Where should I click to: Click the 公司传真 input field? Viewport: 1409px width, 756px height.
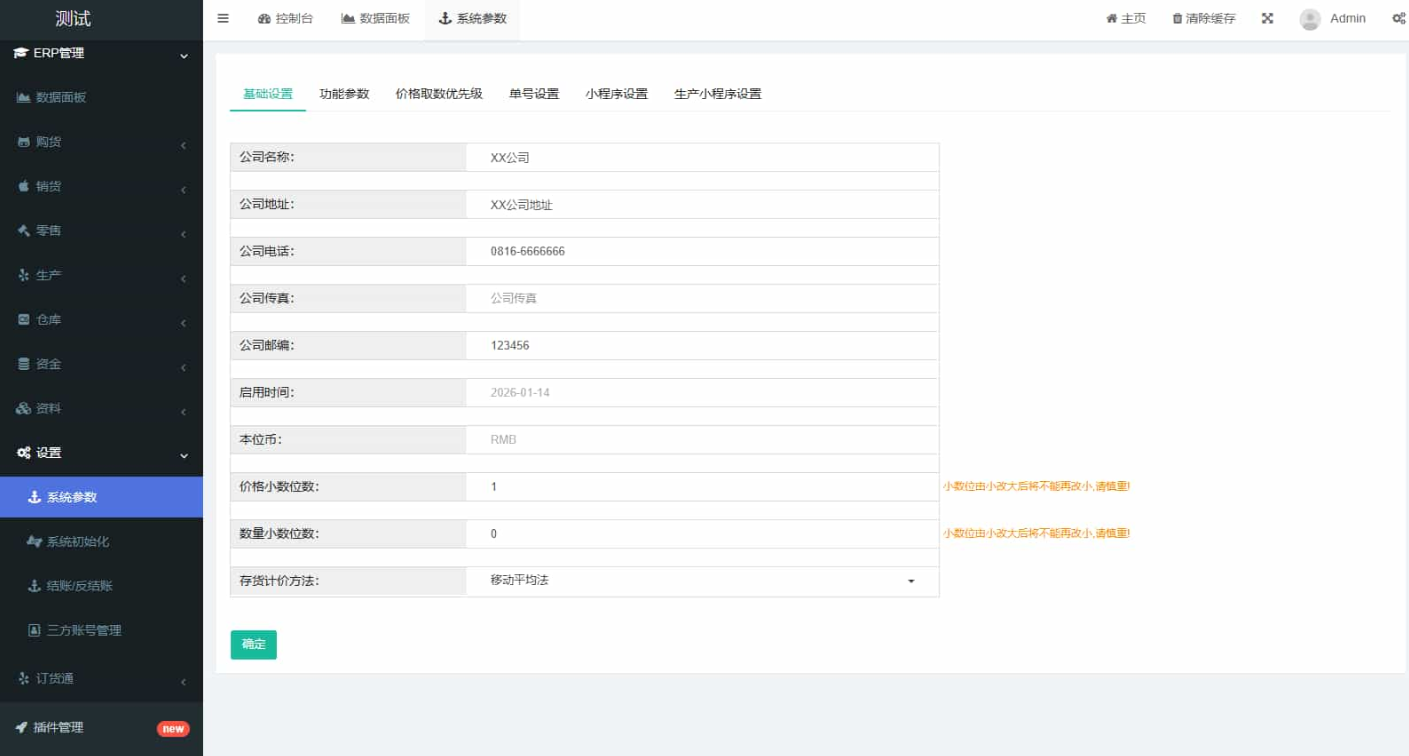pos(700,298)
